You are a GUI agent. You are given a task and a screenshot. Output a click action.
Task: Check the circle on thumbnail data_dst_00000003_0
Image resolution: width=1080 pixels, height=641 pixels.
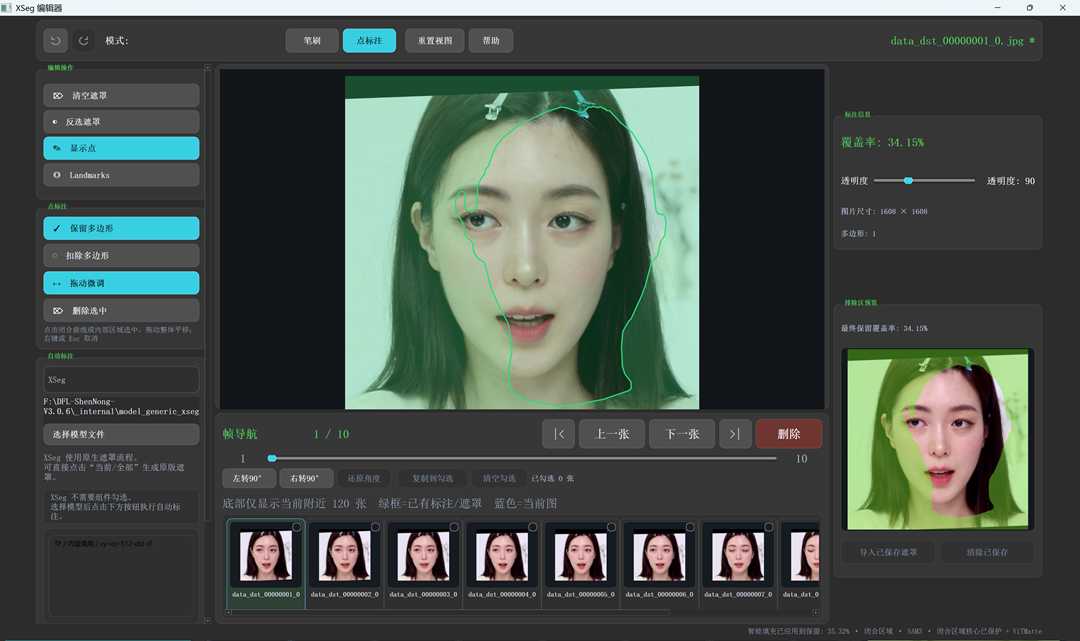pyautogui.click(x=454, y=527)
